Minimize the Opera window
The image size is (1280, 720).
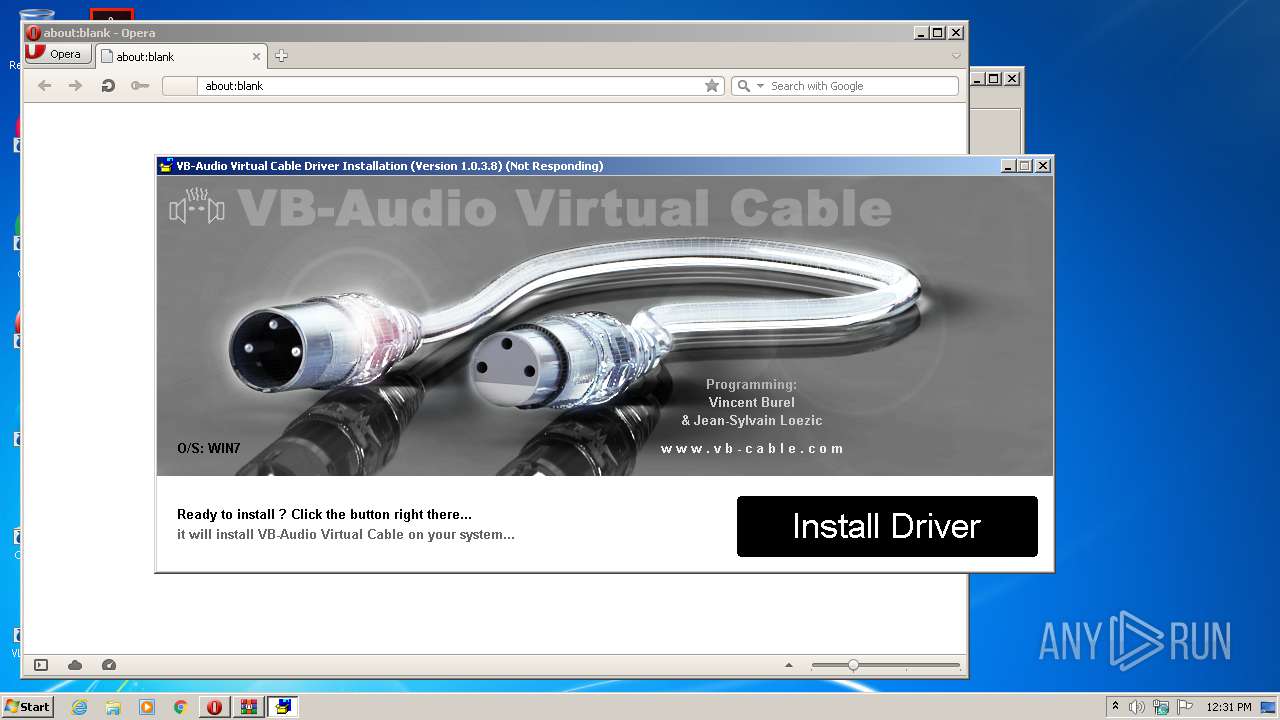(x=921, y=33)
